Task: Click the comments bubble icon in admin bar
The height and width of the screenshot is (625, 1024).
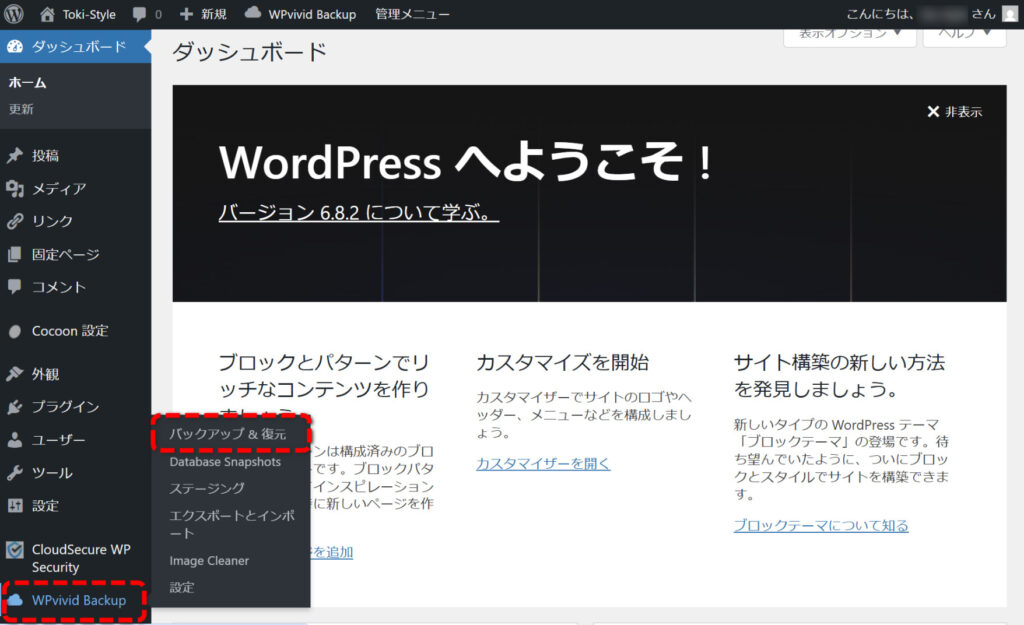Action: tap(138, 14)
